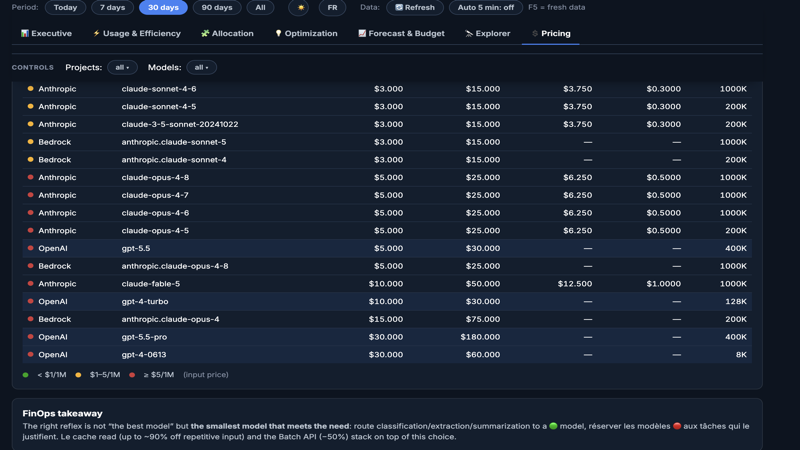
Task: Click the refresh icon in Refresh button
Action: [x=399, y=8]
